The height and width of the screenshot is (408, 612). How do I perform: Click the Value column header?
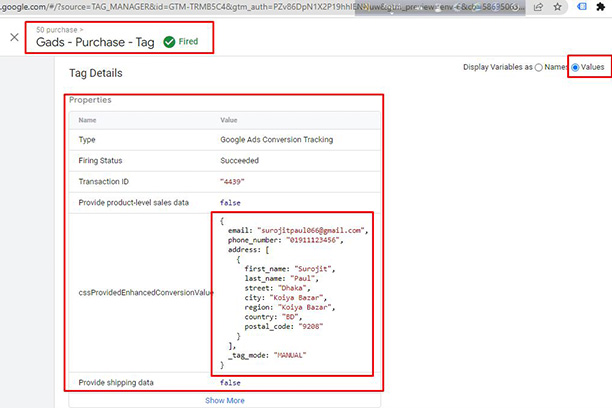click(x=229, y=120)
